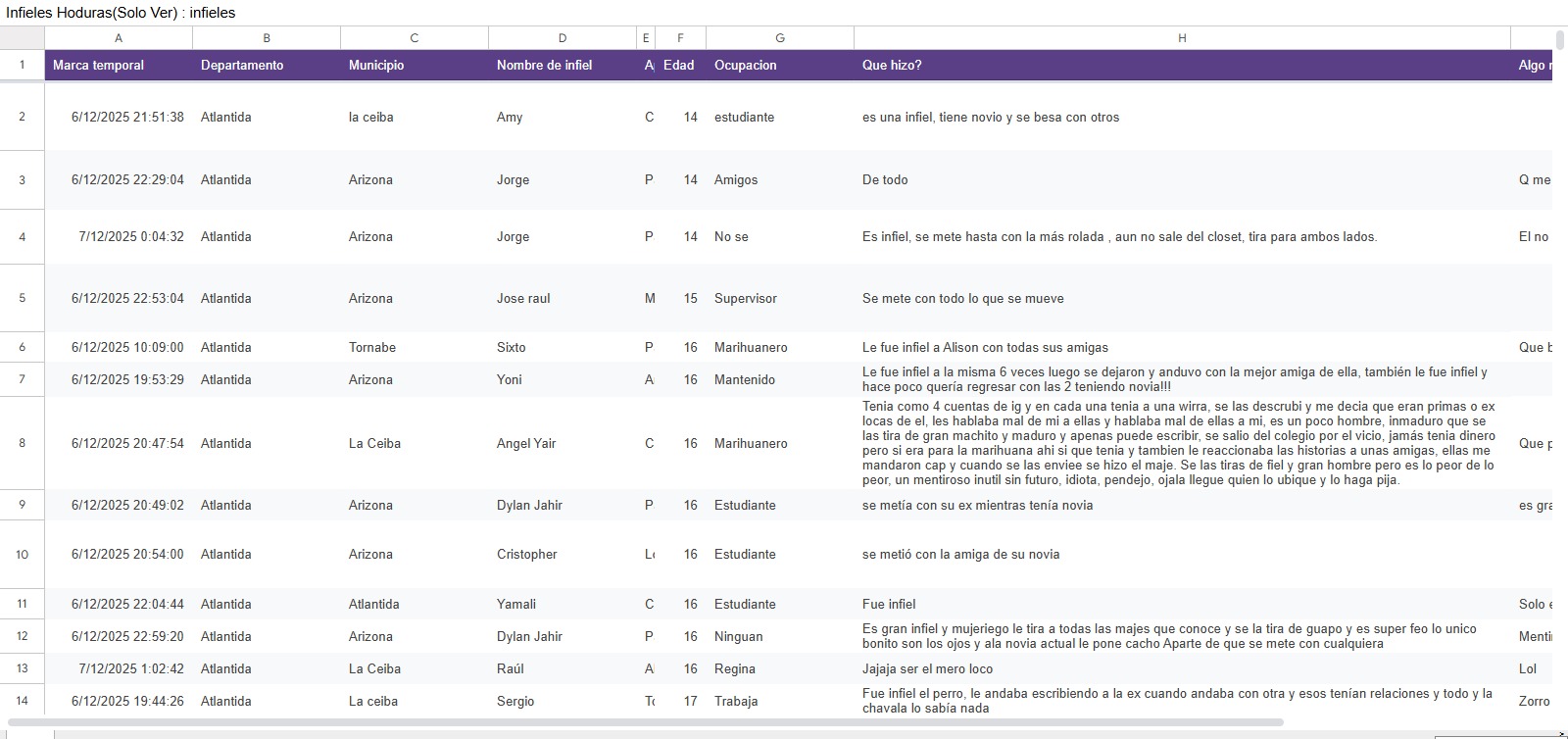This screenshot has width=1568, height=739.
Task: Click the horizontal scrollbar at bottom
Action: click(646, 722)
